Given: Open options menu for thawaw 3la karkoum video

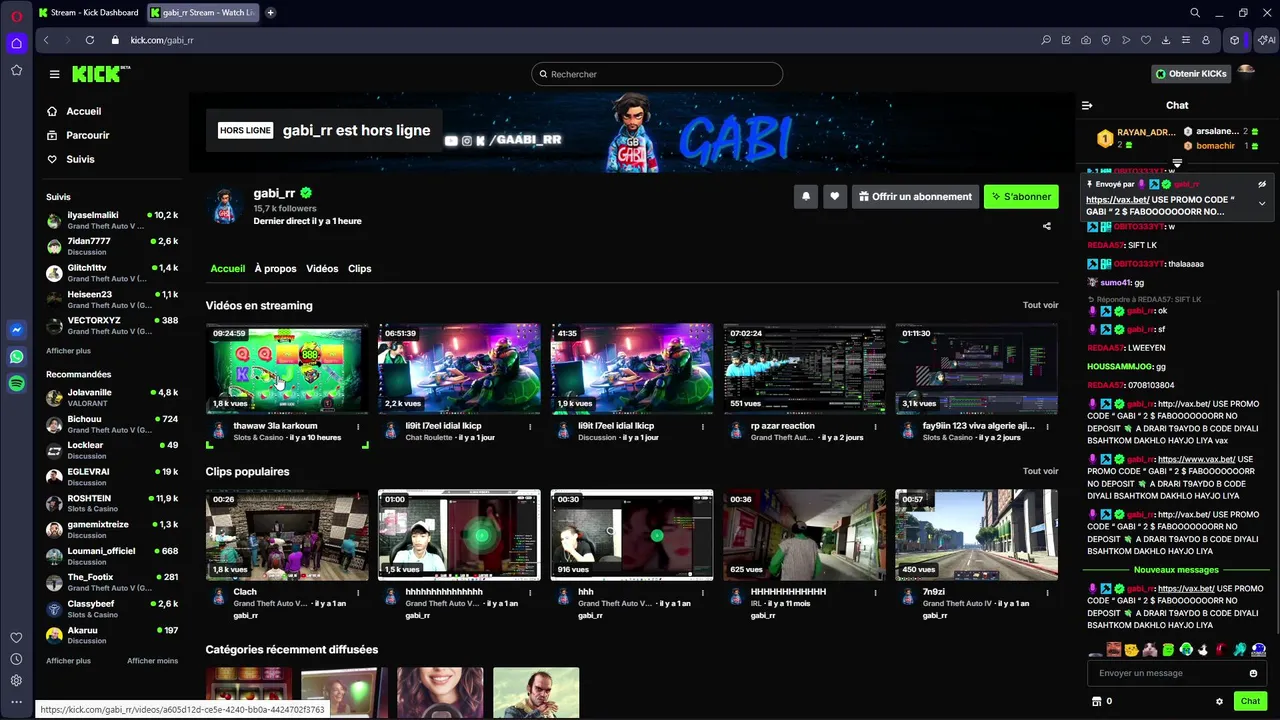Looking at the screenshot, I should [358, 427].
